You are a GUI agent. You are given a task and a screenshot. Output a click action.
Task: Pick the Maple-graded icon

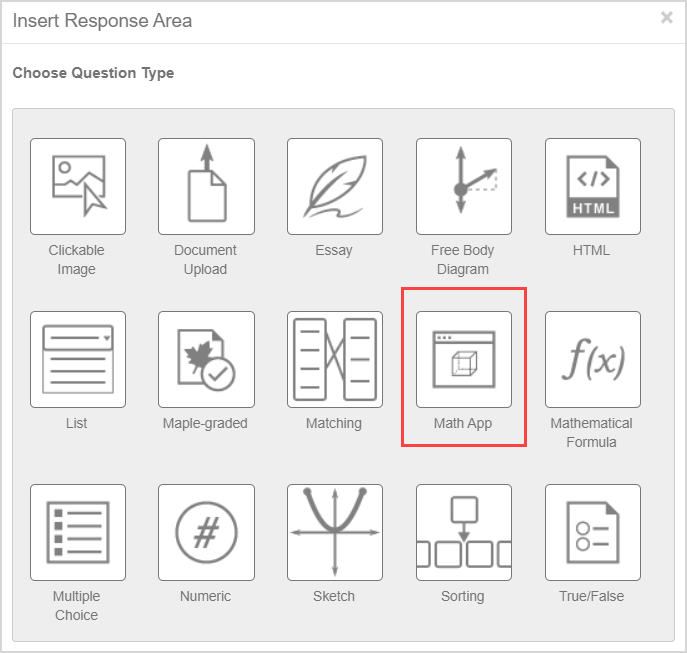[x=206, y=359]
